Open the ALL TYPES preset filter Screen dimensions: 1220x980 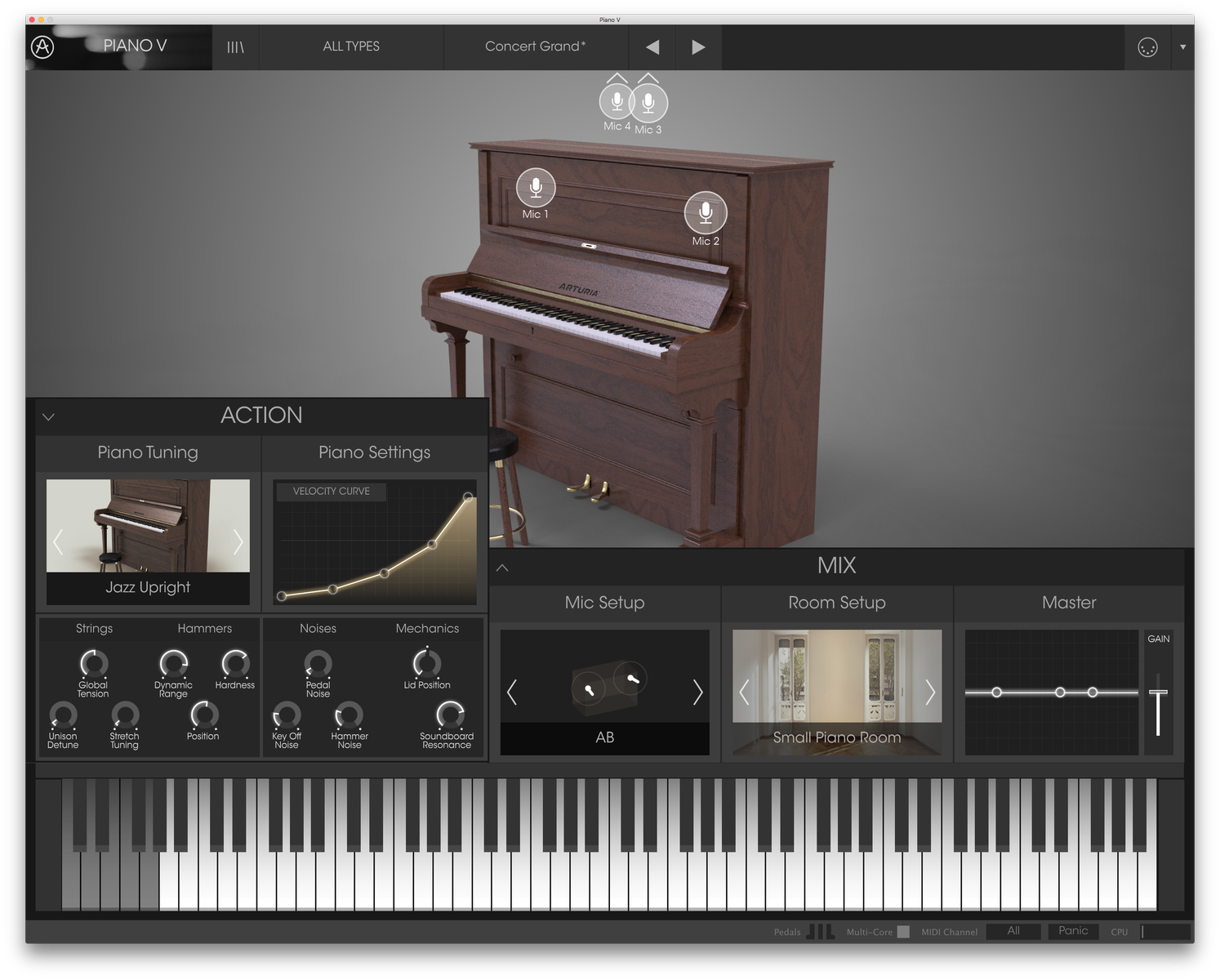[350, 47]
